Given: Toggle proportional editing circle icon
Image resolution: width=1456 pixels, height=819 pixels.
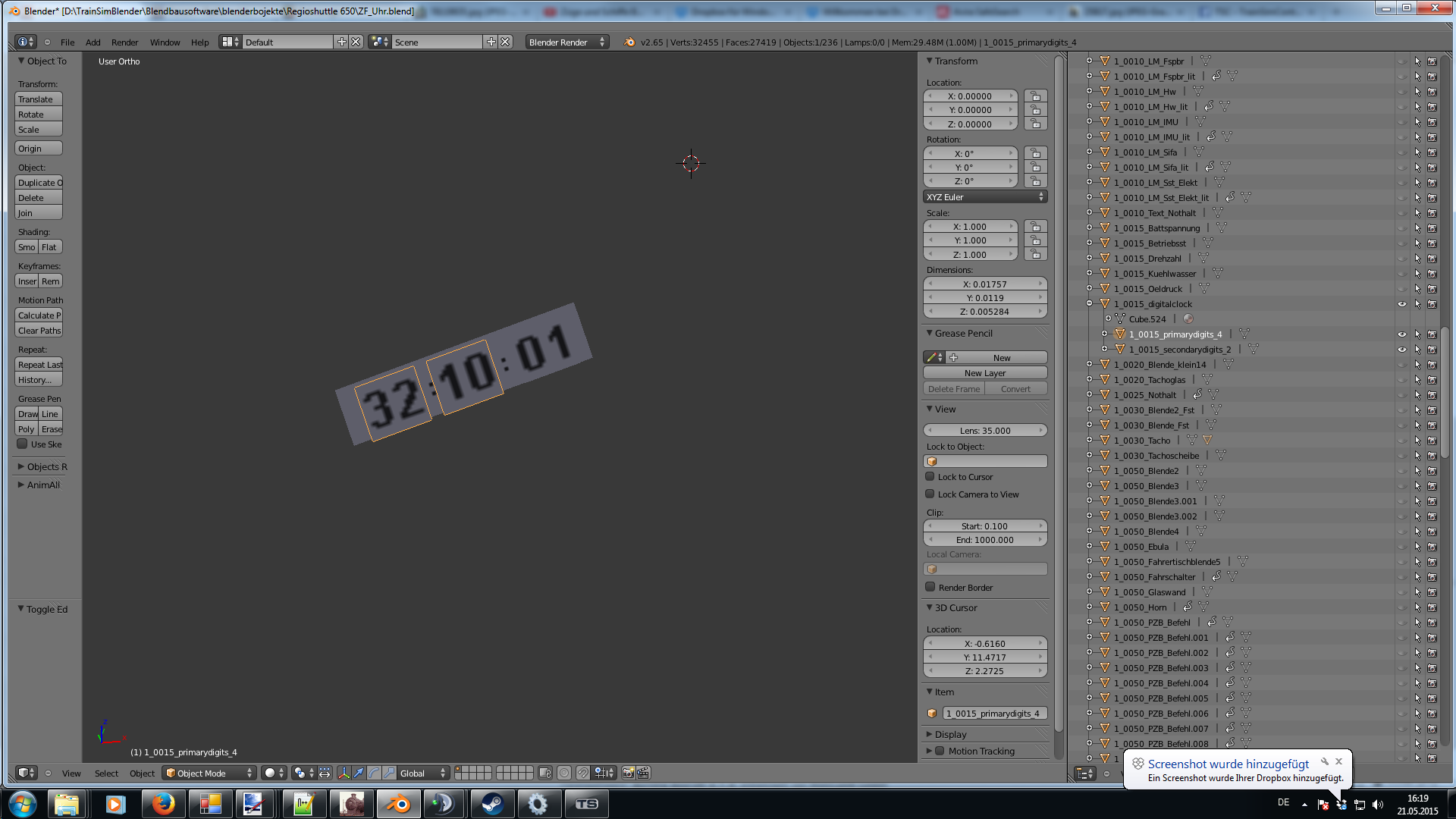Looking at the screenshot, I should coord(564,773).
